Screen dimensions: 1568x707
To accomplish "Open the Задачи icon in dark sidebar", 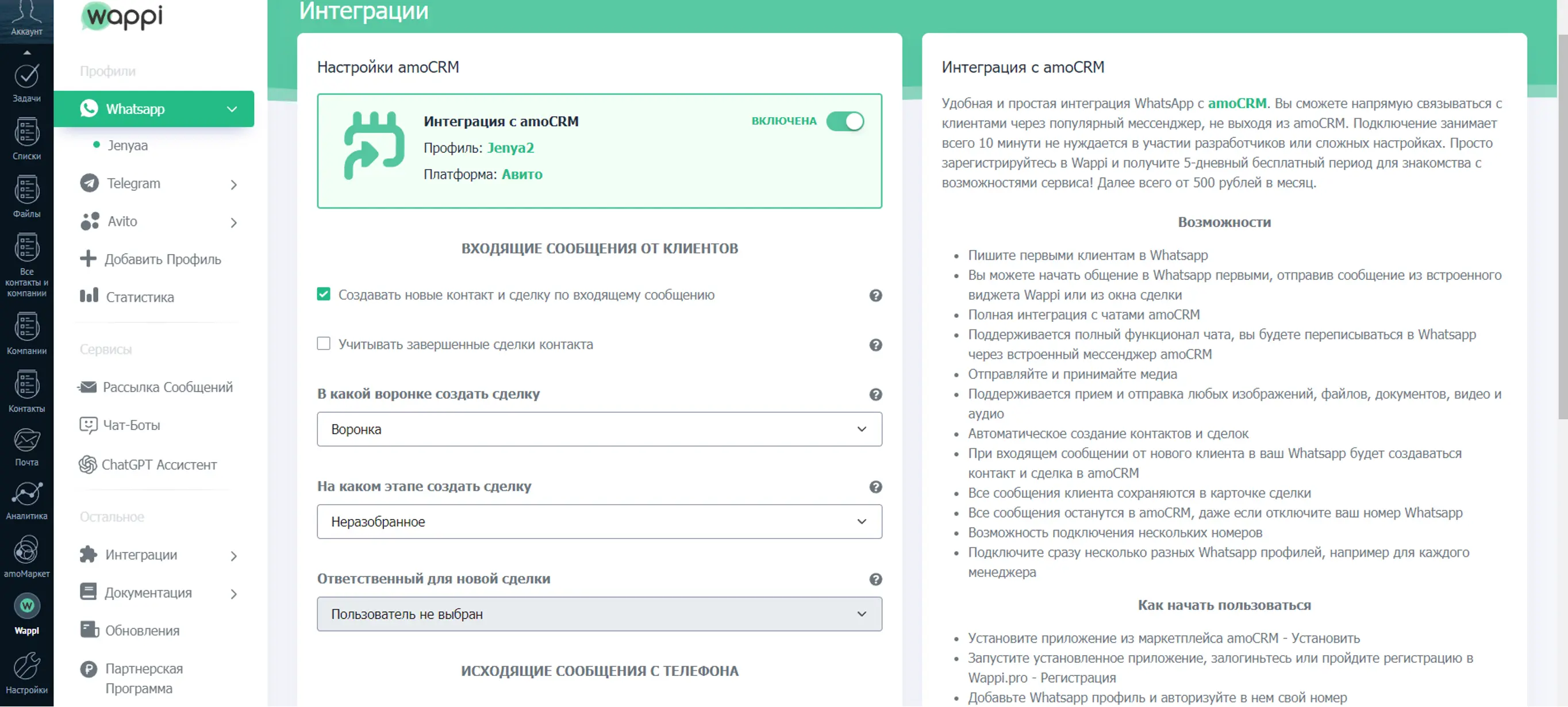I will pyautogui.click(x=26, y=83).
